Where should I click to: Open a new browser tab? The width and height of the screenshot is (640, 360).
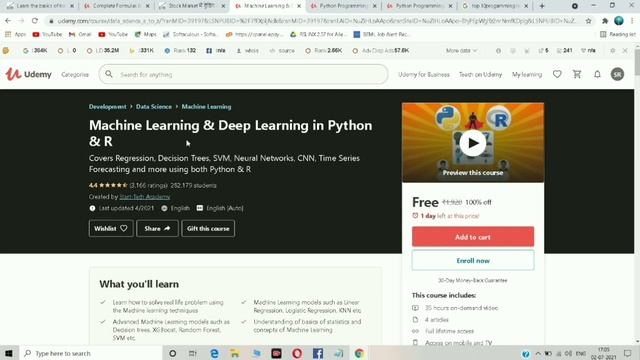542,6
